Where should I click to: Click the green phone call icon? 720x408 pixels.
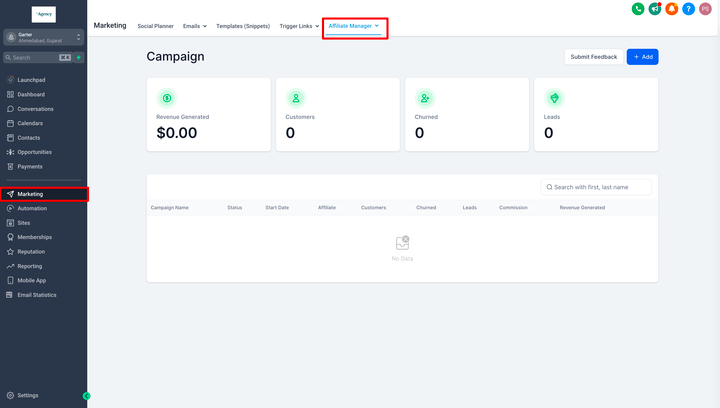(638, 9)
